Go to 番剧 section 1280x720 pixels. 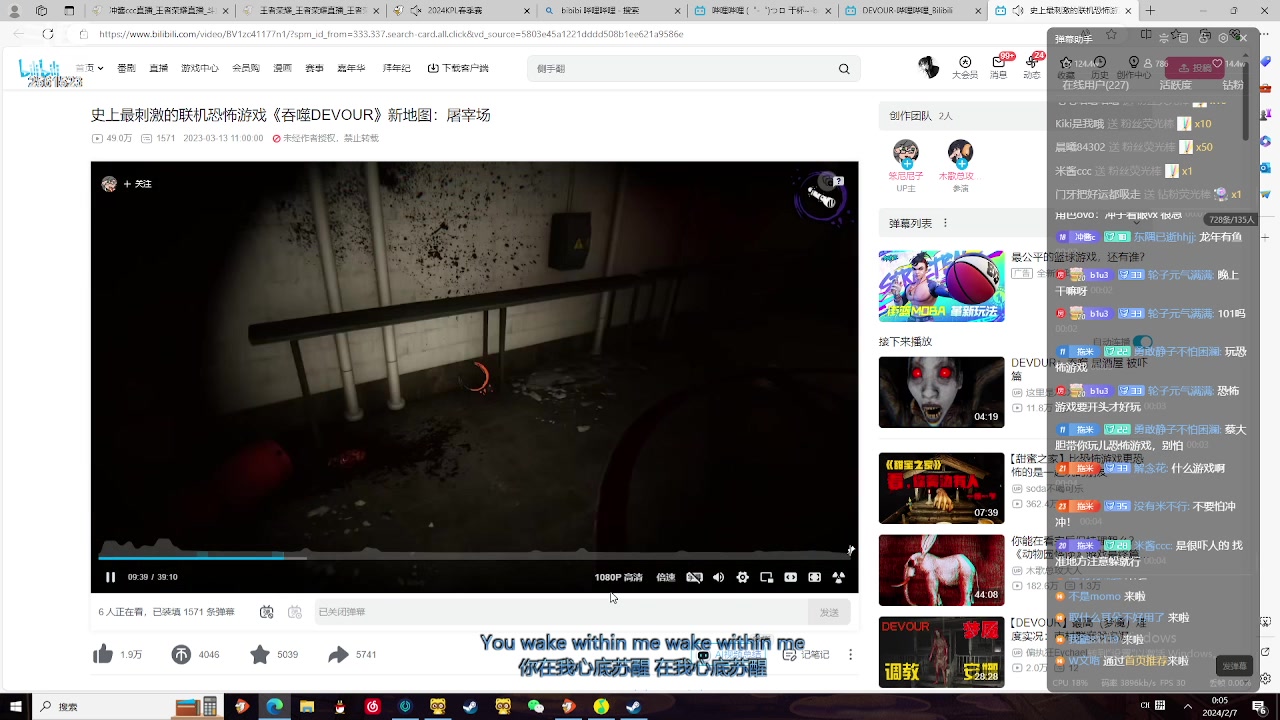pos(126,68)
